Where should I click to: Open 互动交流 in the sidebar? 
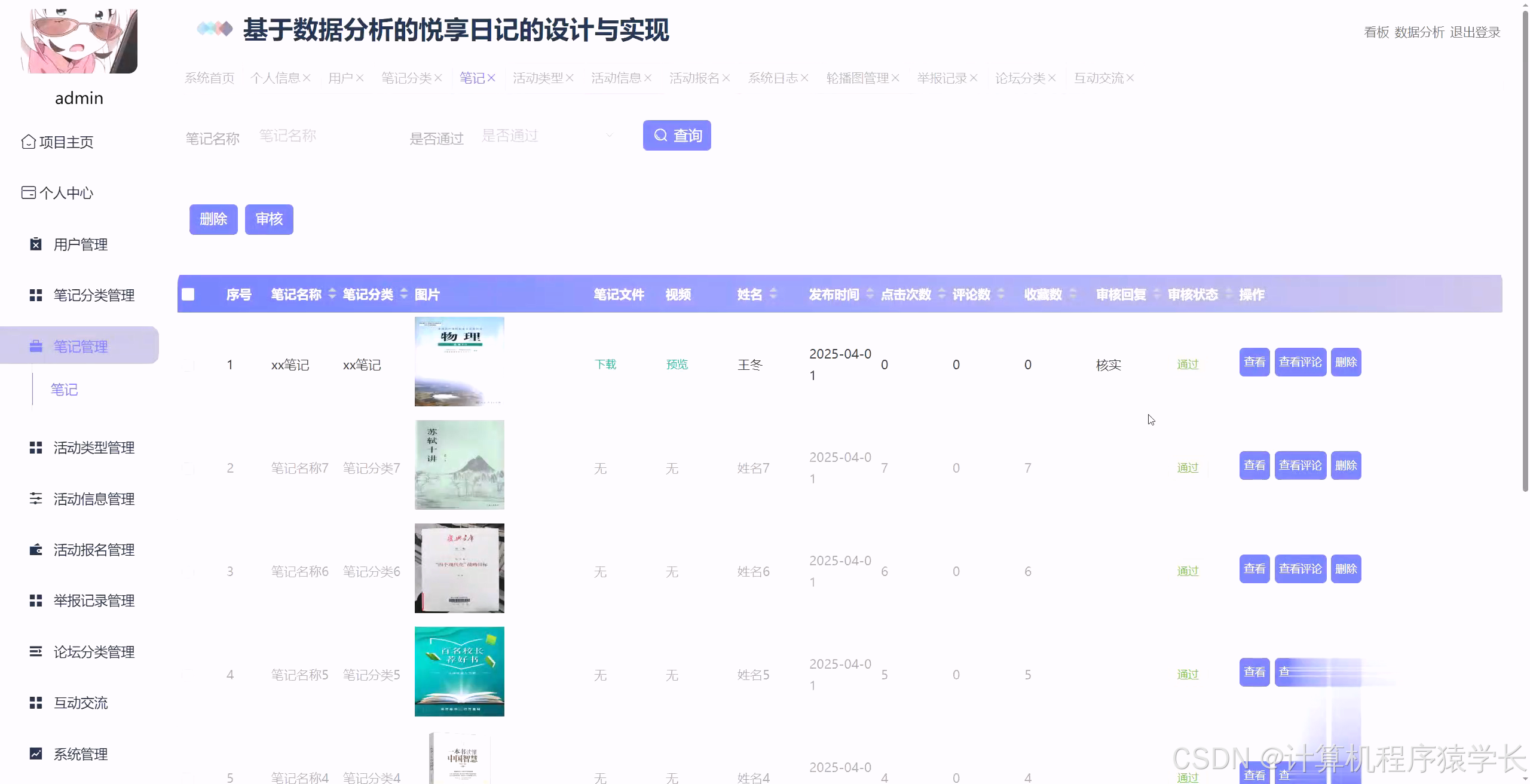tap(81, 703)
